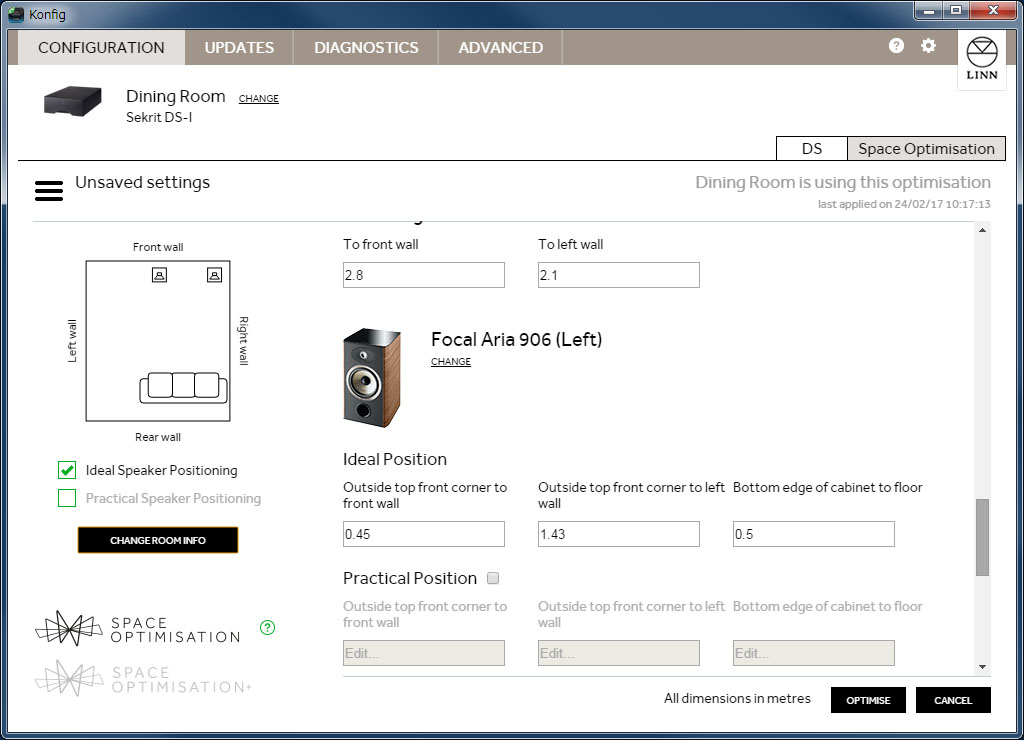Click the scroll up arrow

(982, 230)
